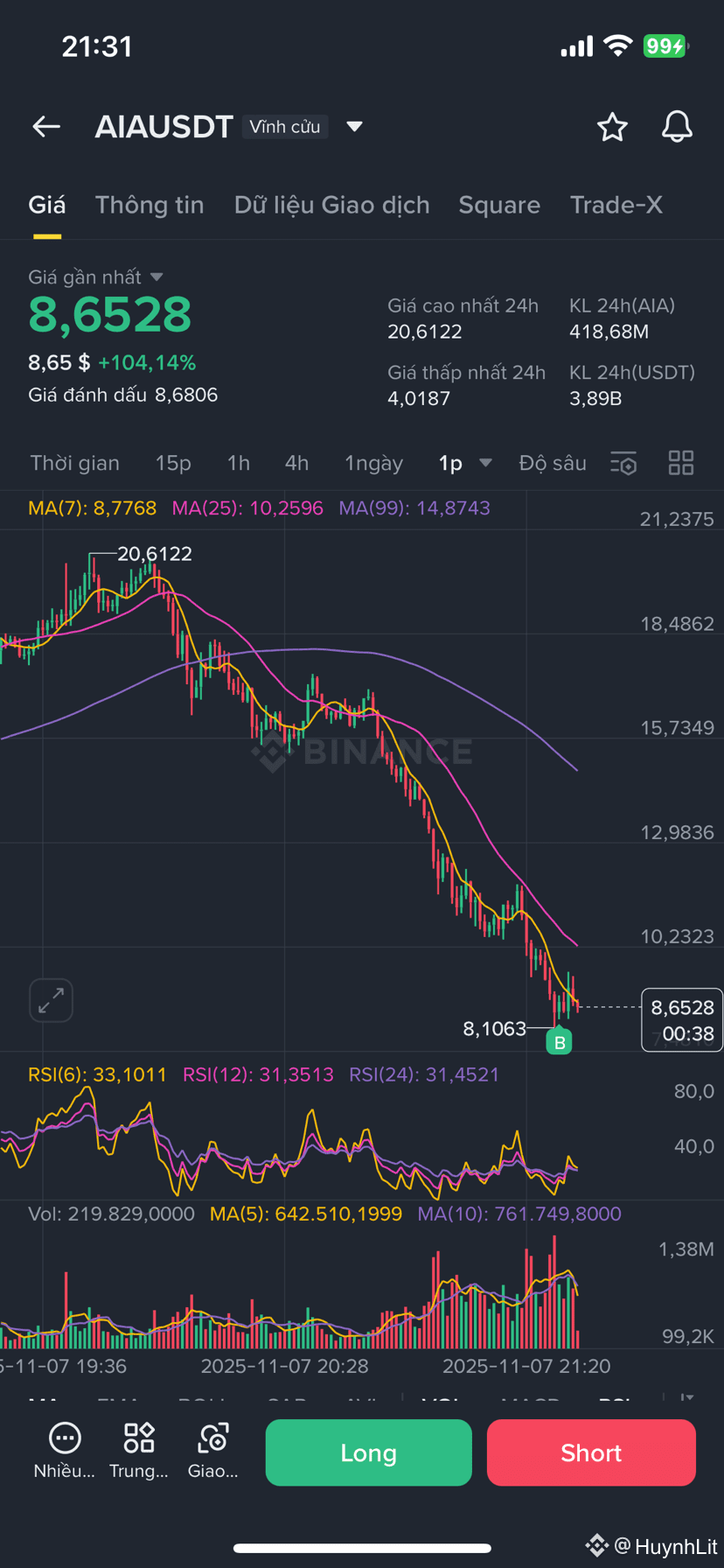The height and width of the screenshot is (1568, 724).
Task: Select the 15p timeframe
Action: 173,463
